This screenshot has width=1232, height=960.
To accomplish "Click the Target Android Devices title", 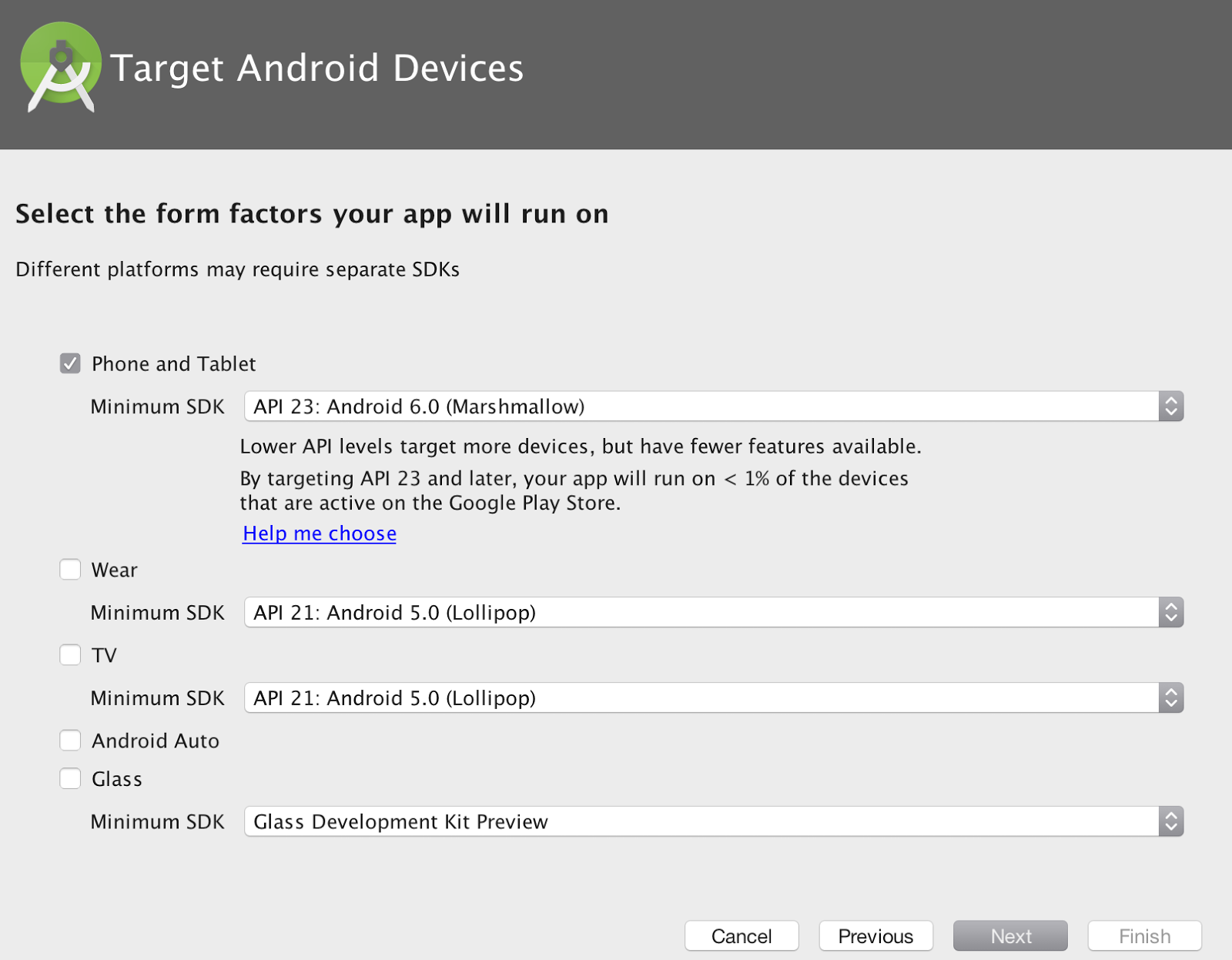I will click(x=317, y=68).
